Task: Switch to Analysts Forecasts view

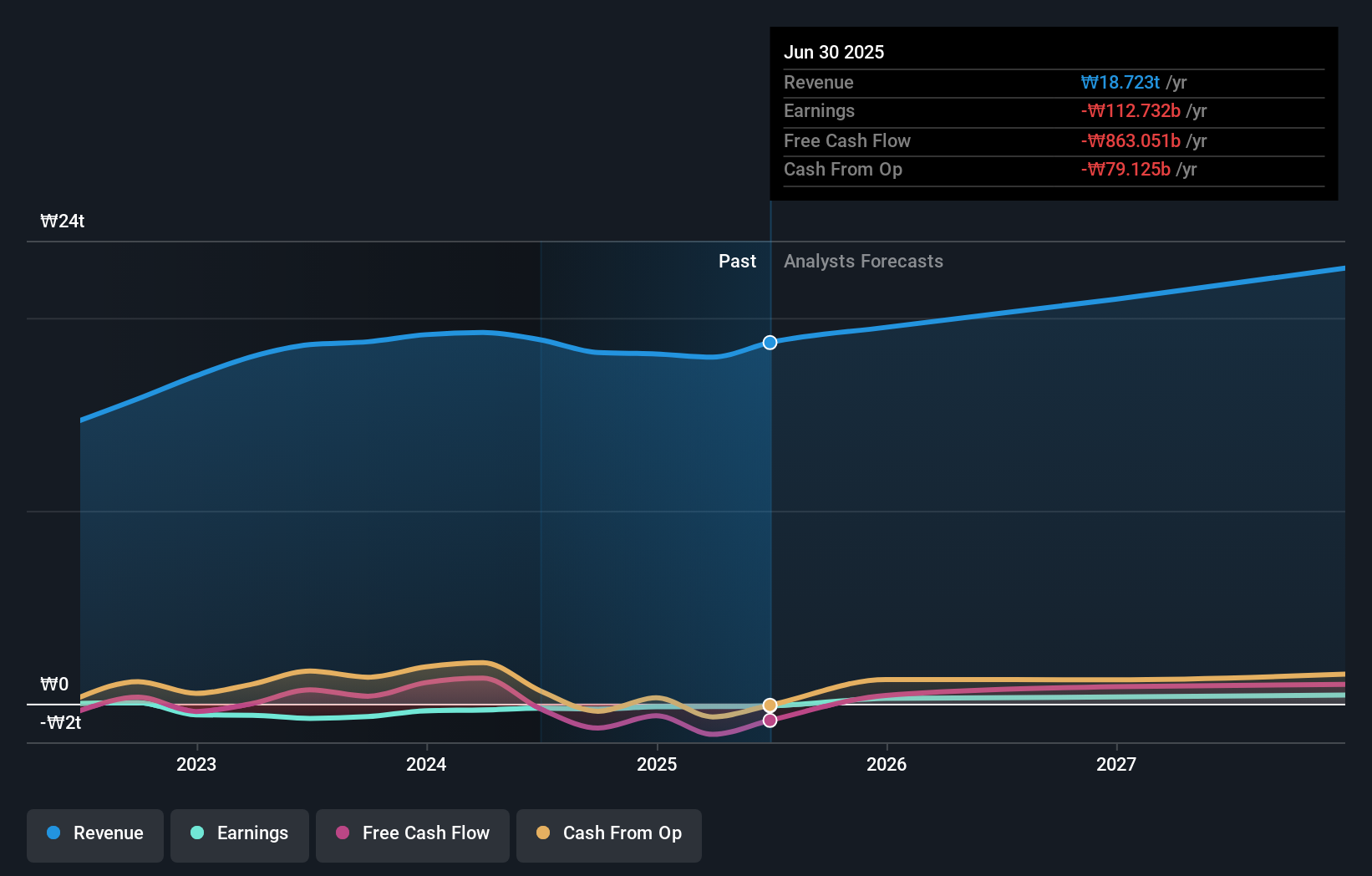Action: point(863,261)
